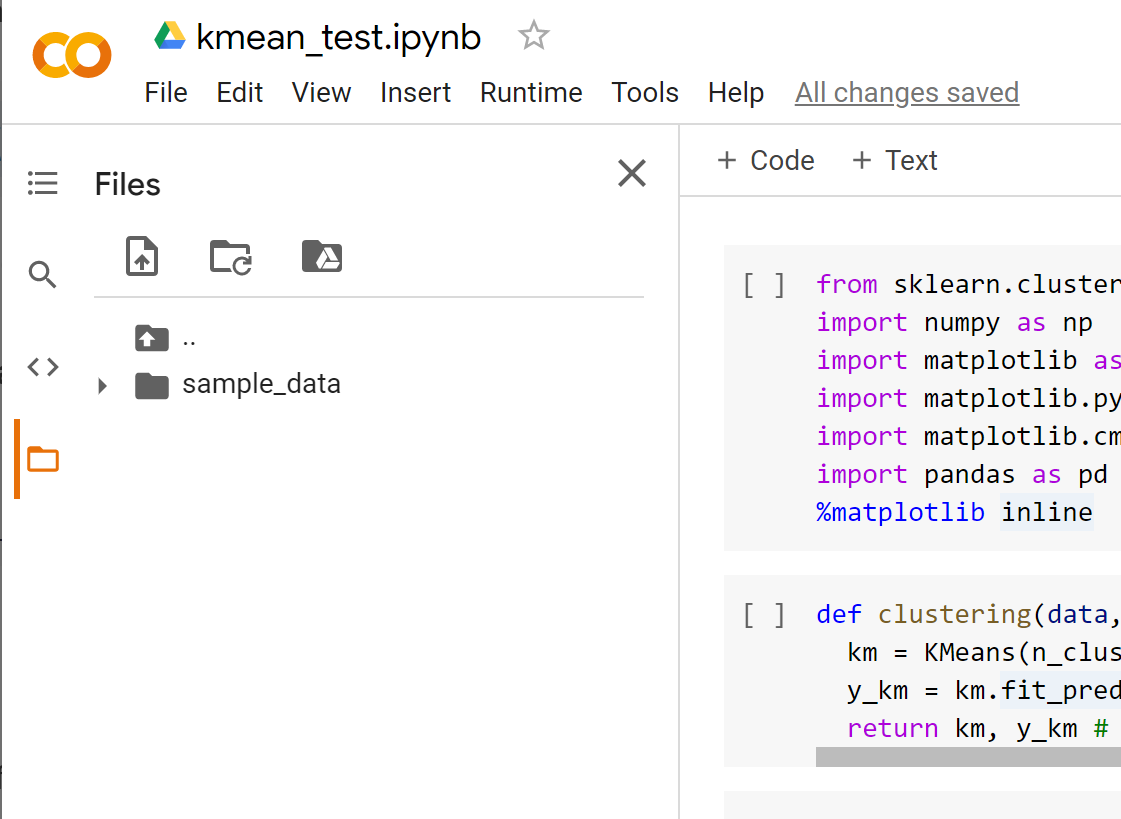Star the kmean_test.ipynb notebook

point(533,36)
